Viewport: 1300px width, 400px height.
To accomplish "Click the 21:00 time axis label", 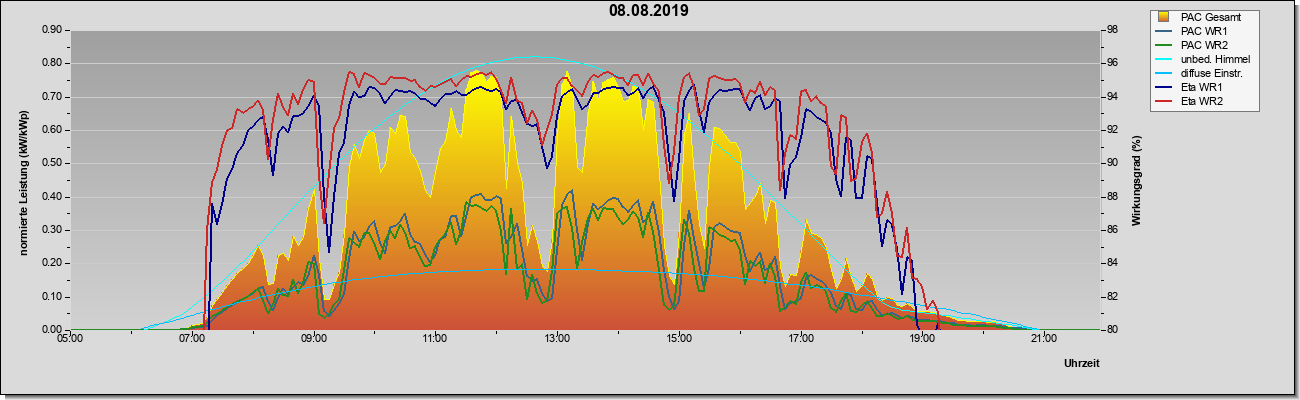I will [1043, 338].
